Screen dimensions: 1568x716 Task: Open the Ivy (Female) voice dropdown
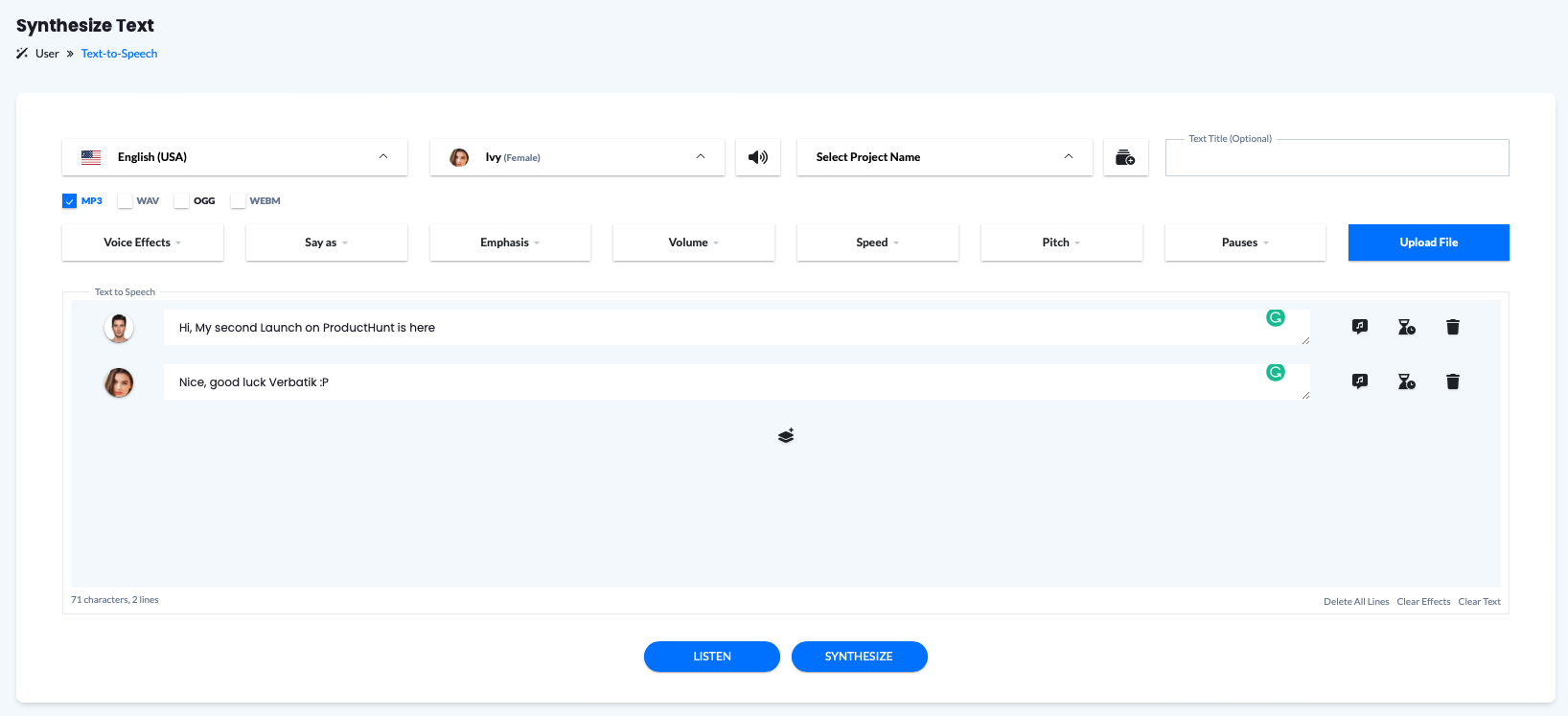click(577, 157)
